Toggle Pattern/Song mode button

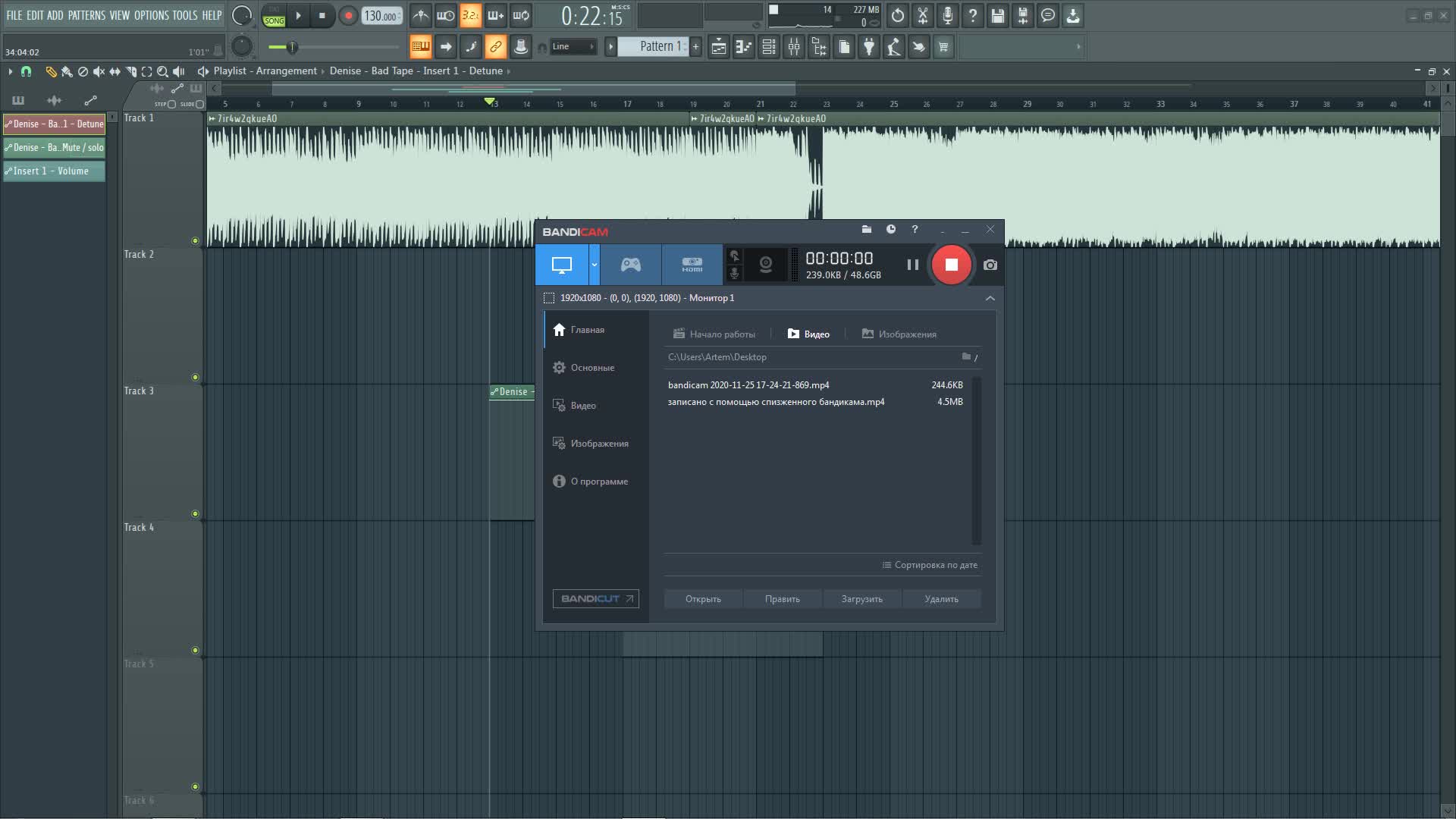click(x=274, y=16)
